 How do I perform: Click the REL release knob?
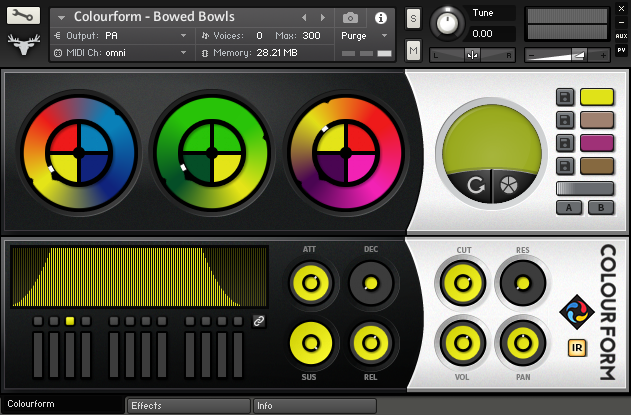[371, 343]
